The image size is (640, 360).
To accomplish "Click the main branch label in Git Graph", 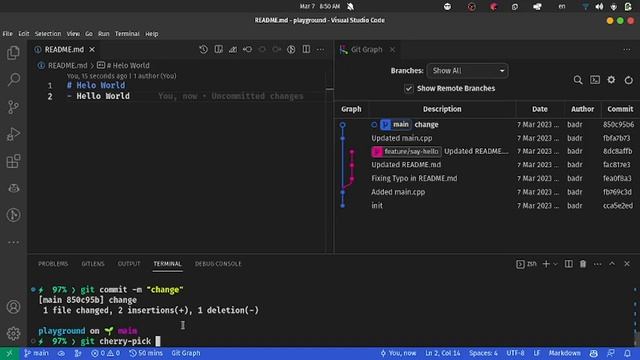I will click(x=396, y=124).
